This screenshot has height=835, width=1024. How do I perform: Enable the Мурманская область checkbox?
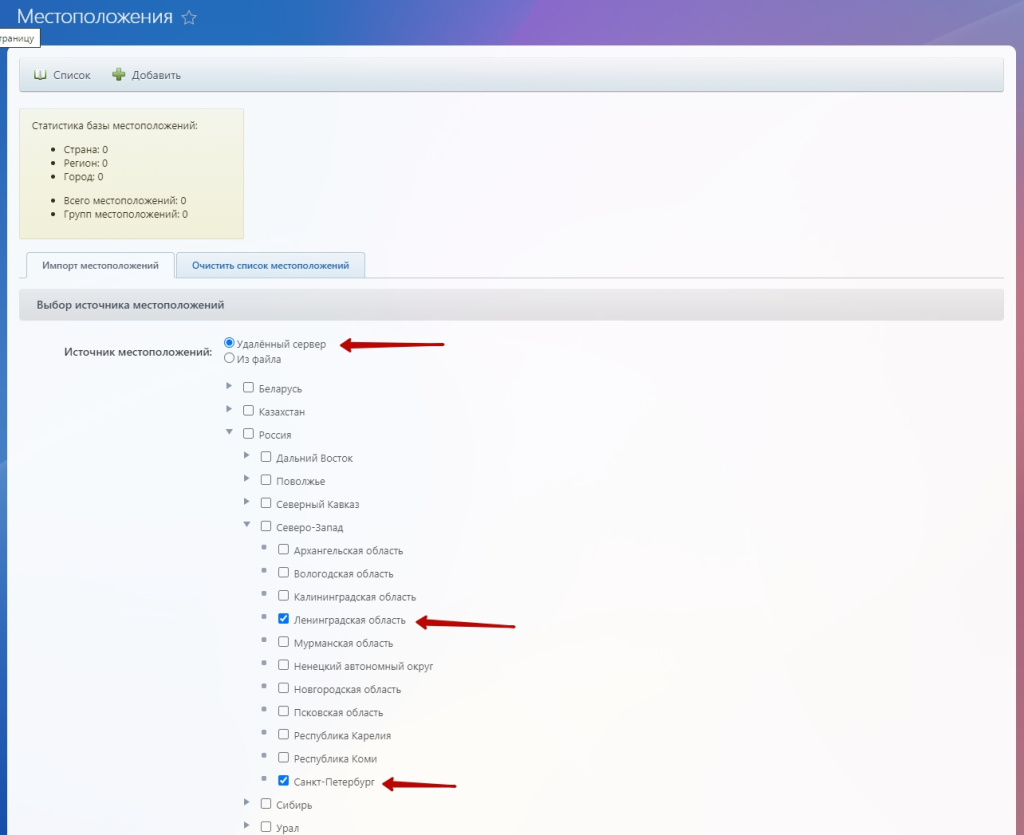pyautogui.click(x=284, y=642)
